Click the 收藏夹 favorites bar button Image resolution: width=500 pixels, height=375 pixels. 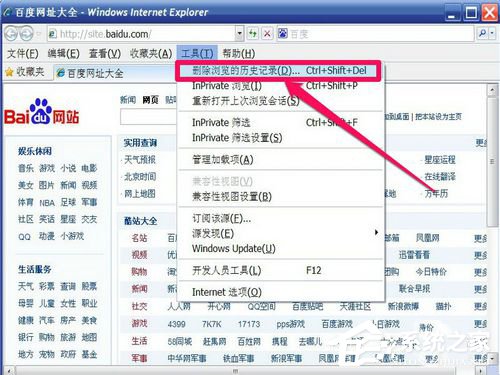click(25, 72)
